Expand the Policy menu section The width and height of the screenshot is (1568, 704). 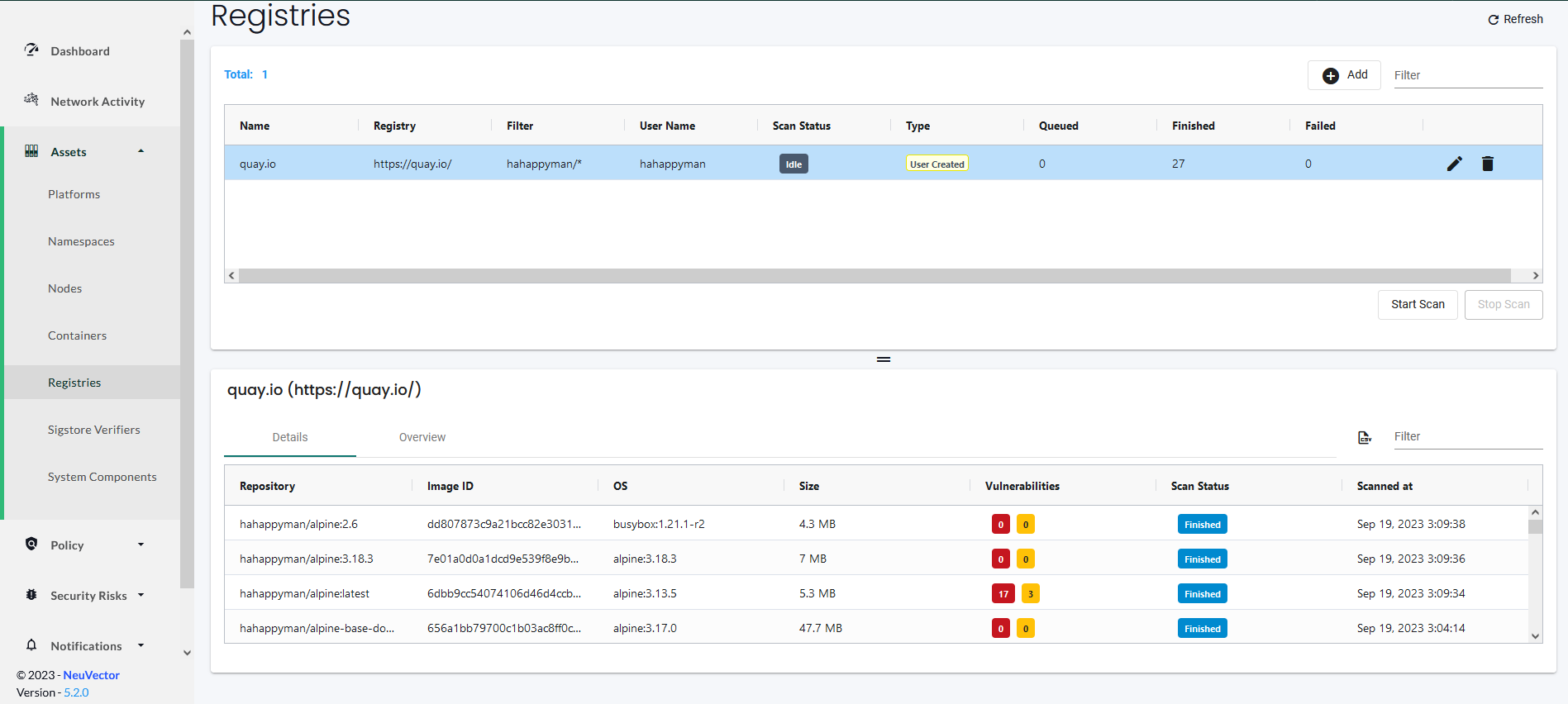click(x=141, y=545)
